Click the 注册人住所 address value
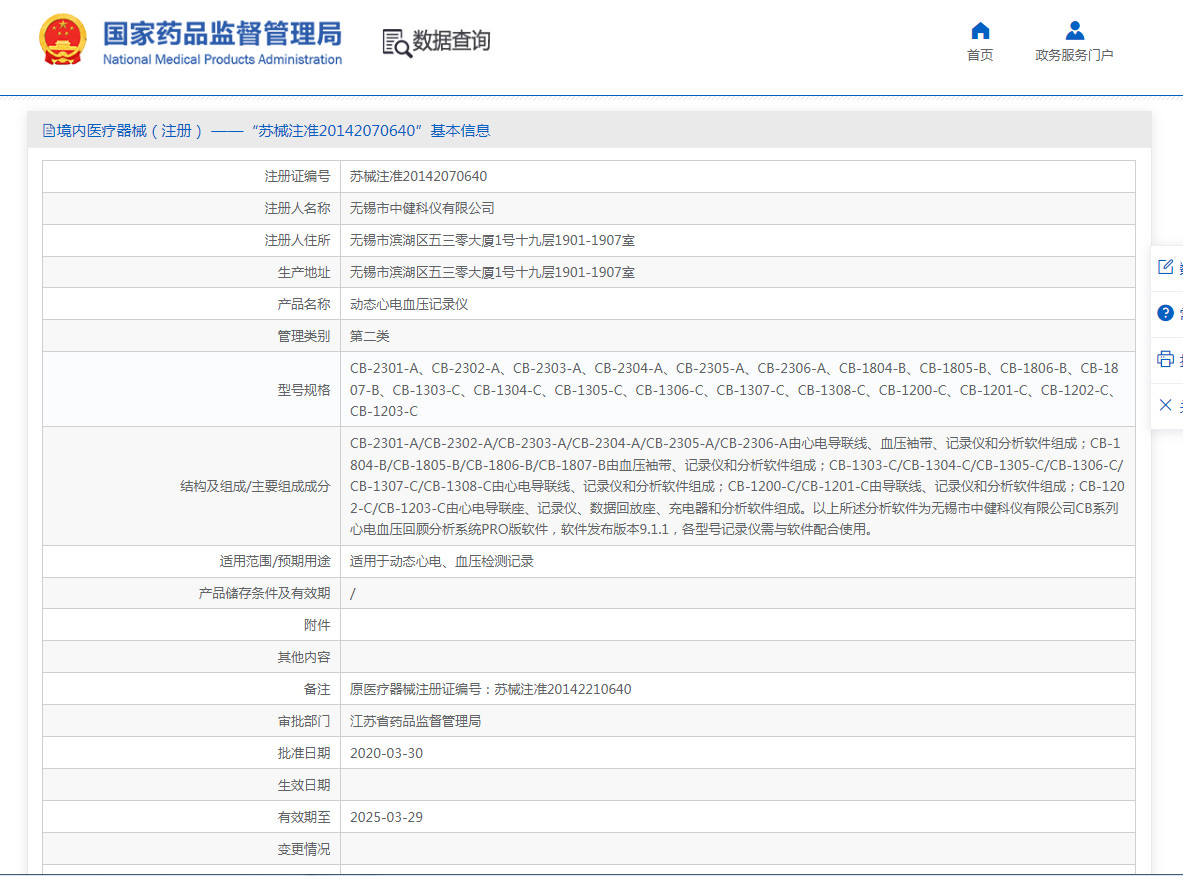Image resolution: width=1183 pixels, height=876 pixels. [492, 240]
